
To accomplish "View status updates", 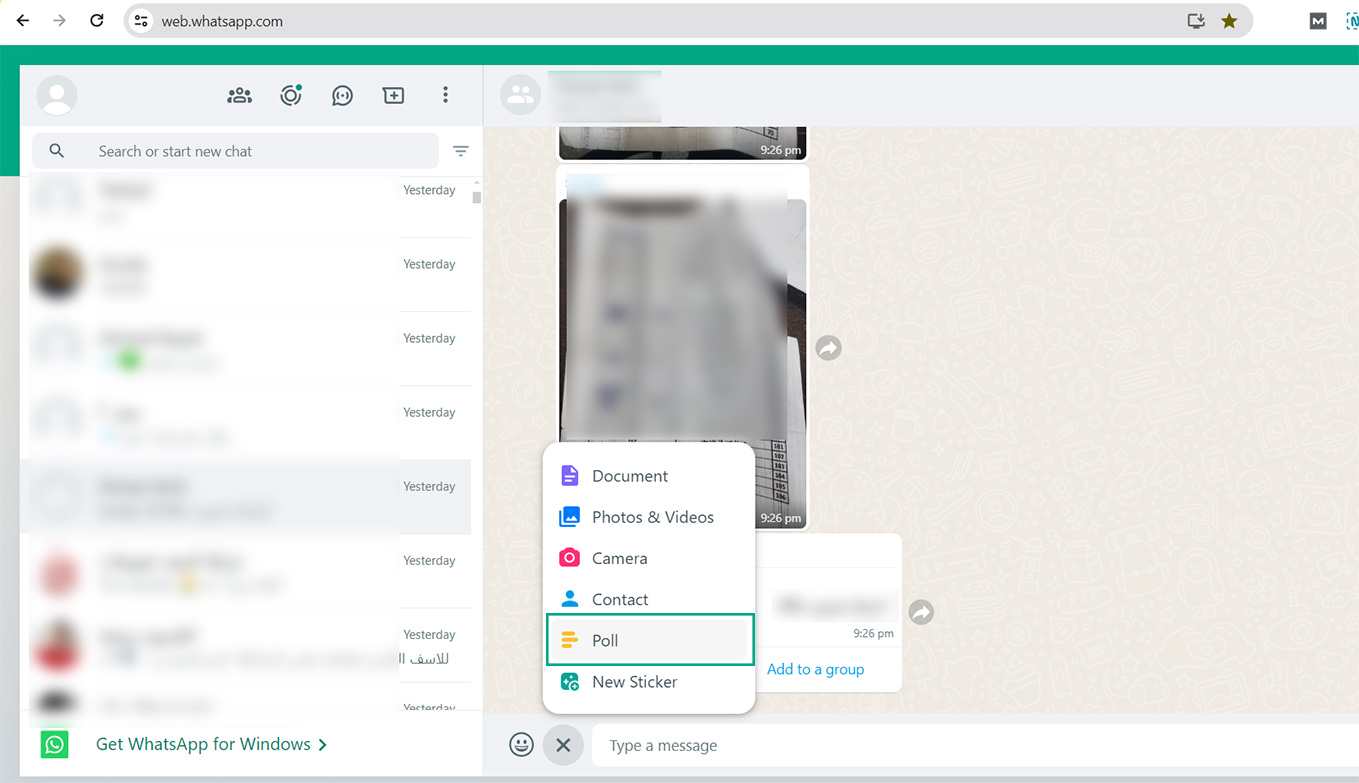I will pyautogui.click(x=290, y=94).
